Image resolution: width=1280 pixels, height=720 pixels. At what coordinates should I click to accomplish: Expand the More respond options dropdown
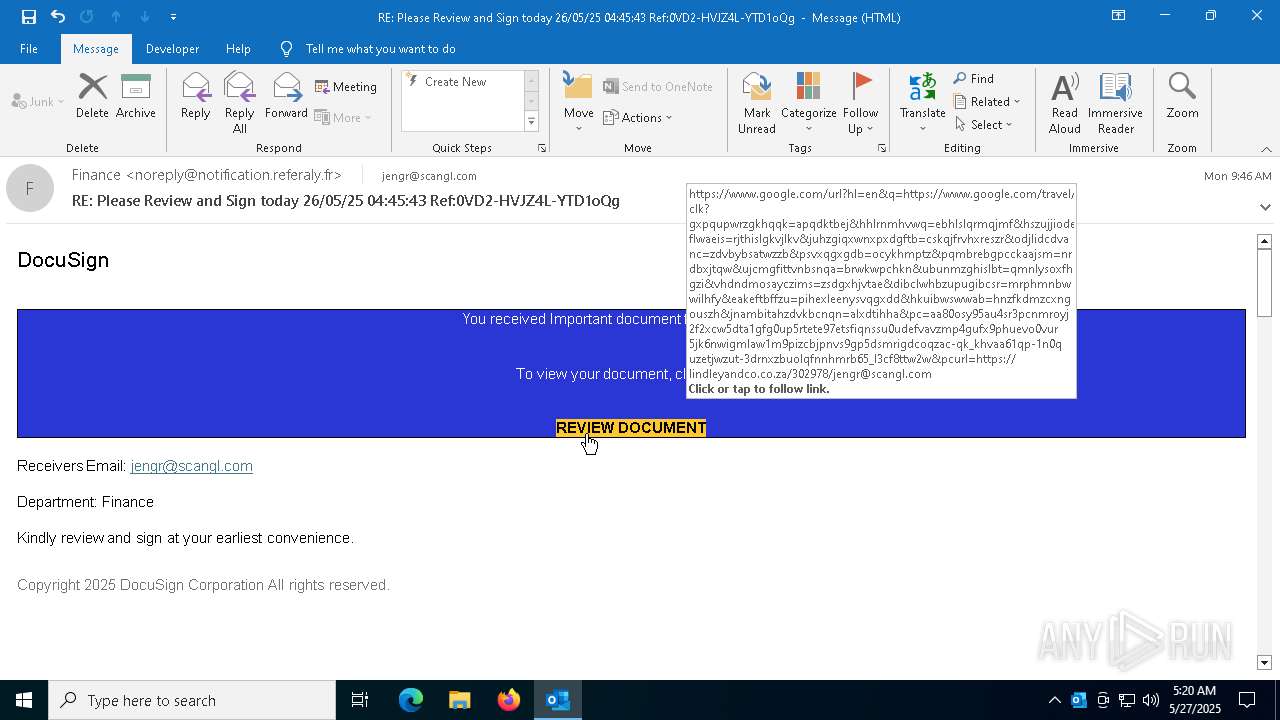tap(343, 117)
